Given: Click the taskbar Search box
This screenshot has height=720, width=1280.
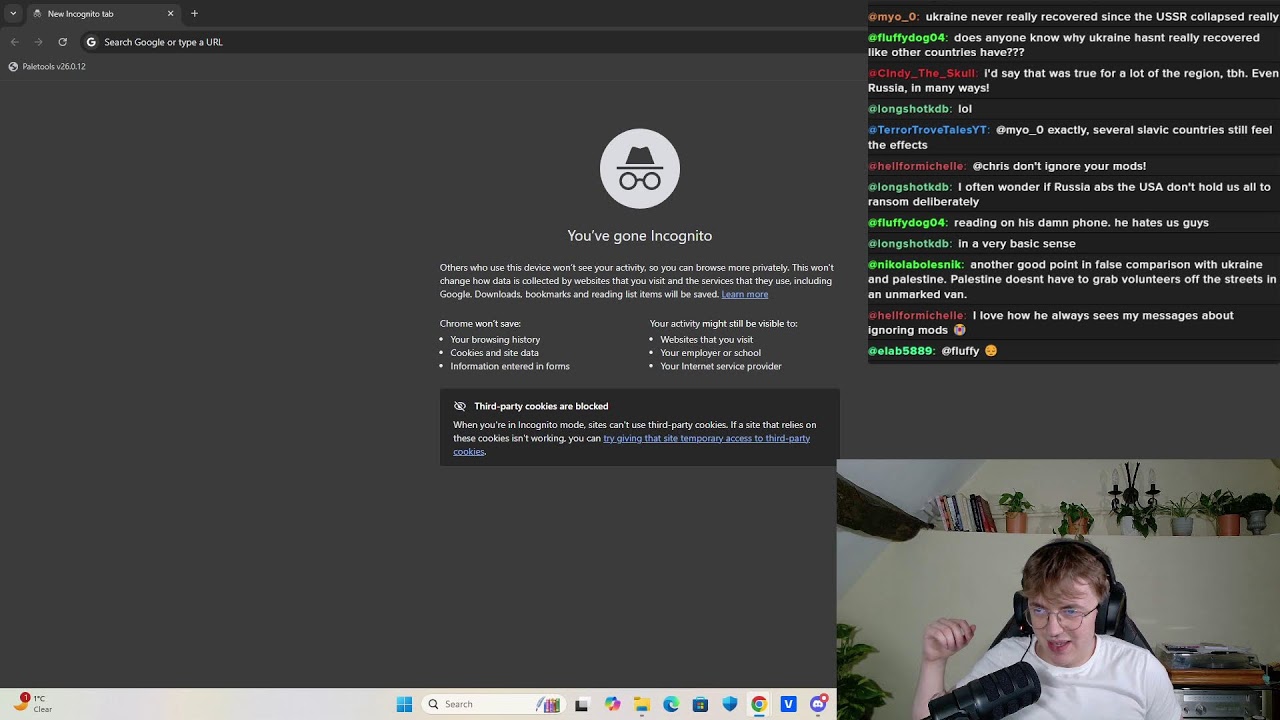Looking at the screenshot, I should pyautogui.click(x=493, y=704).
